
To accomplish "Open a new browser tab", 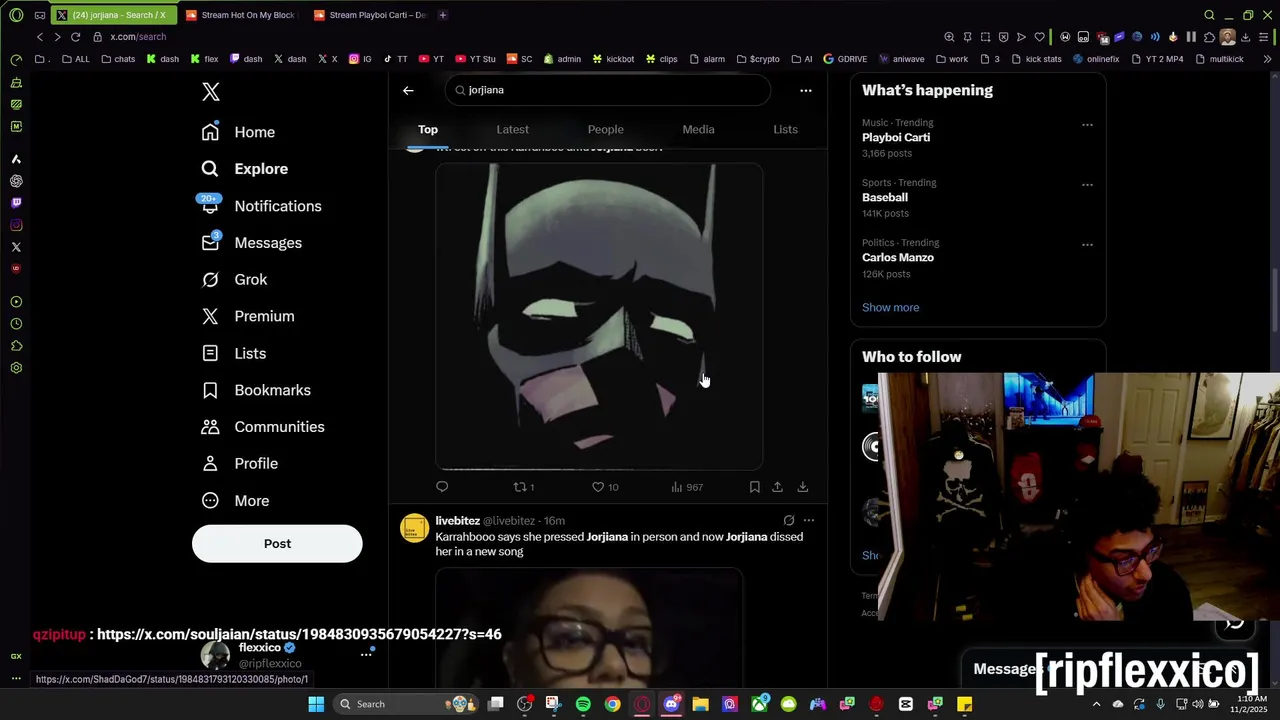I will [x=443, y=15].
